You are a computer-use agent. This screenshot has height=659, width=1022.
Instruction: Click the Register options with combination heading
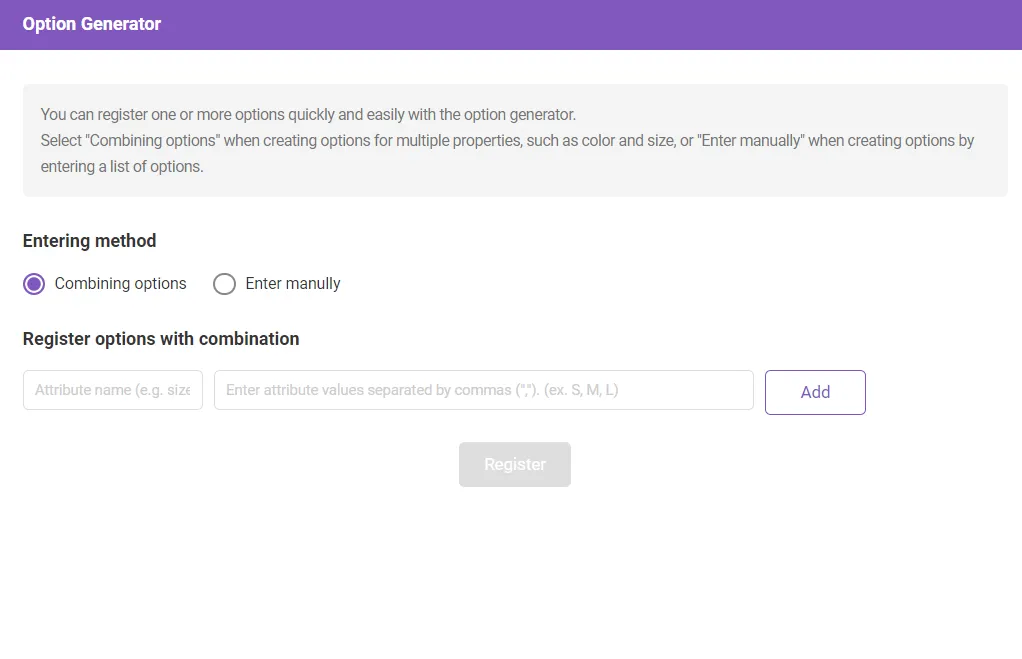161,339
